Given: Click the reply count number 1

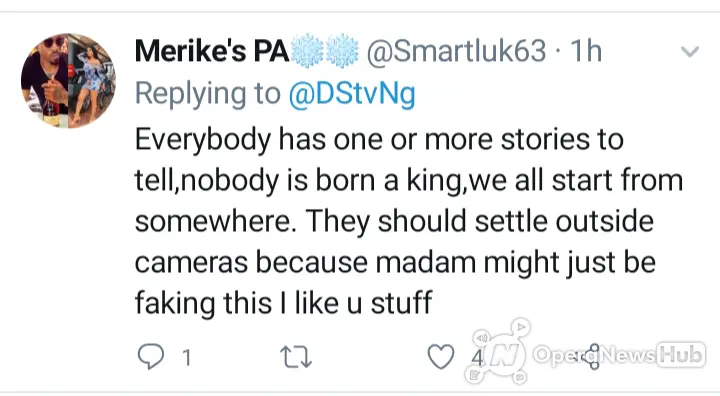Looking at the screenshot, I should tap(186, 357).
